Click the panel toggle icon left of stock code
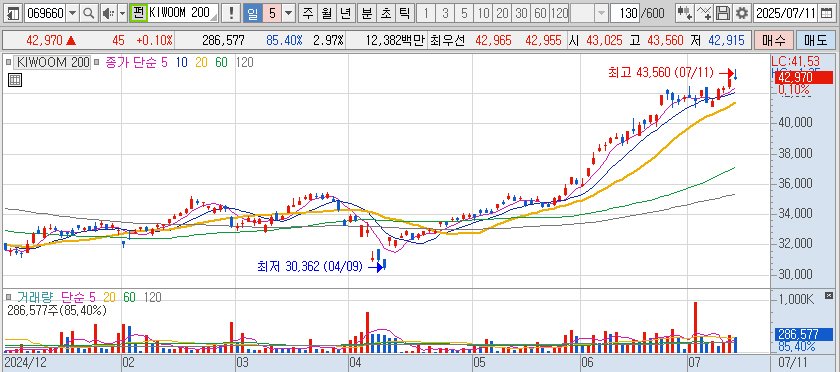840x372 pixels. tap(13, 12)
